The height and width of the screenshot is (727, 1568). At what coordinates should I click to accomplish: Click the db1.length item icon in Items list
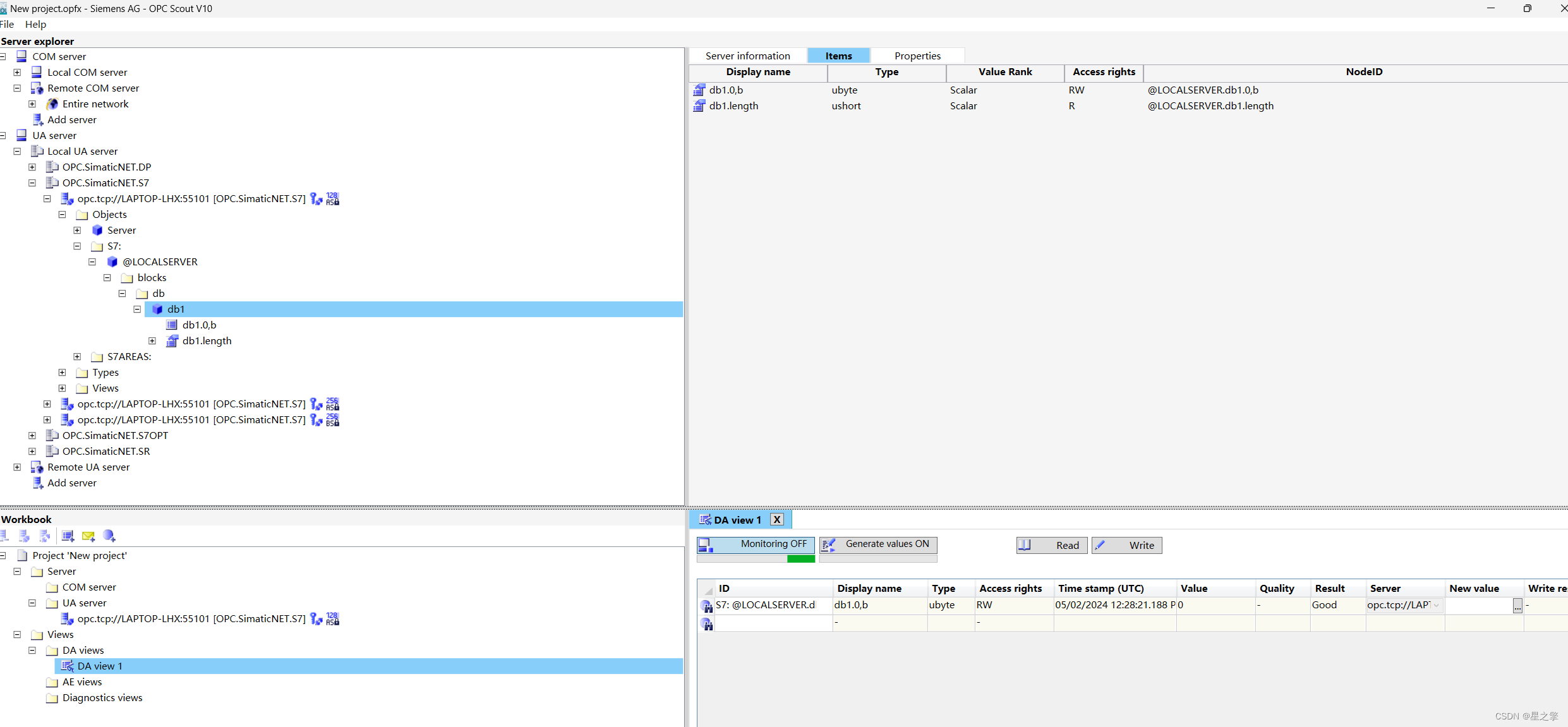pos(699,106)
